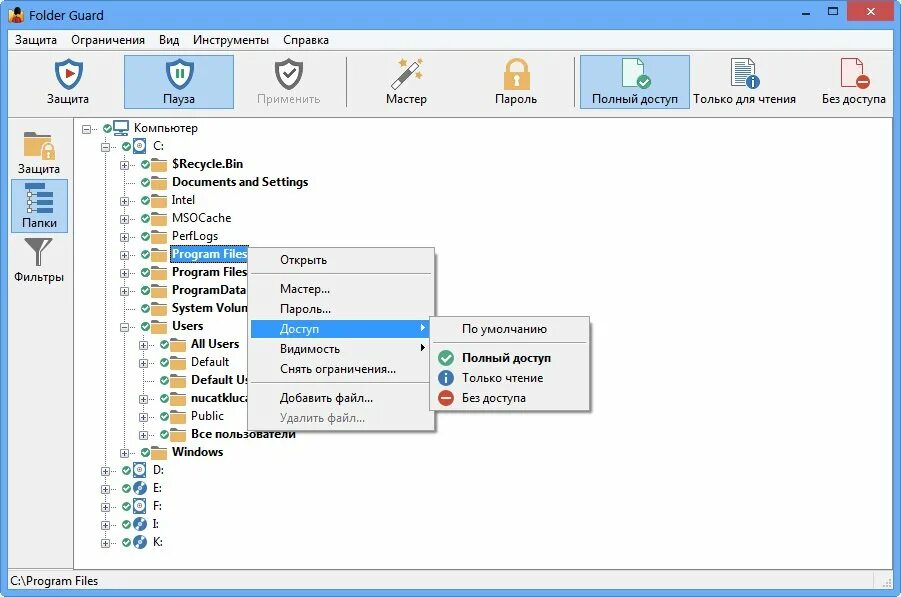Click the F: drive disk icon
This screenshot has height=597, width=901.
click(140, 506)
